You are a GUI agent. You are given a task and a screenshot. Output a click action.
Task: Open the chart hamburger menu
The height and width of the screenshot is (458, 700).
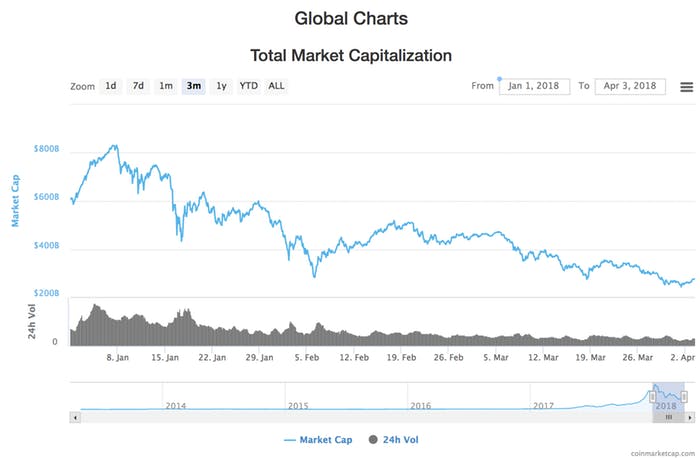click(686, 87)
